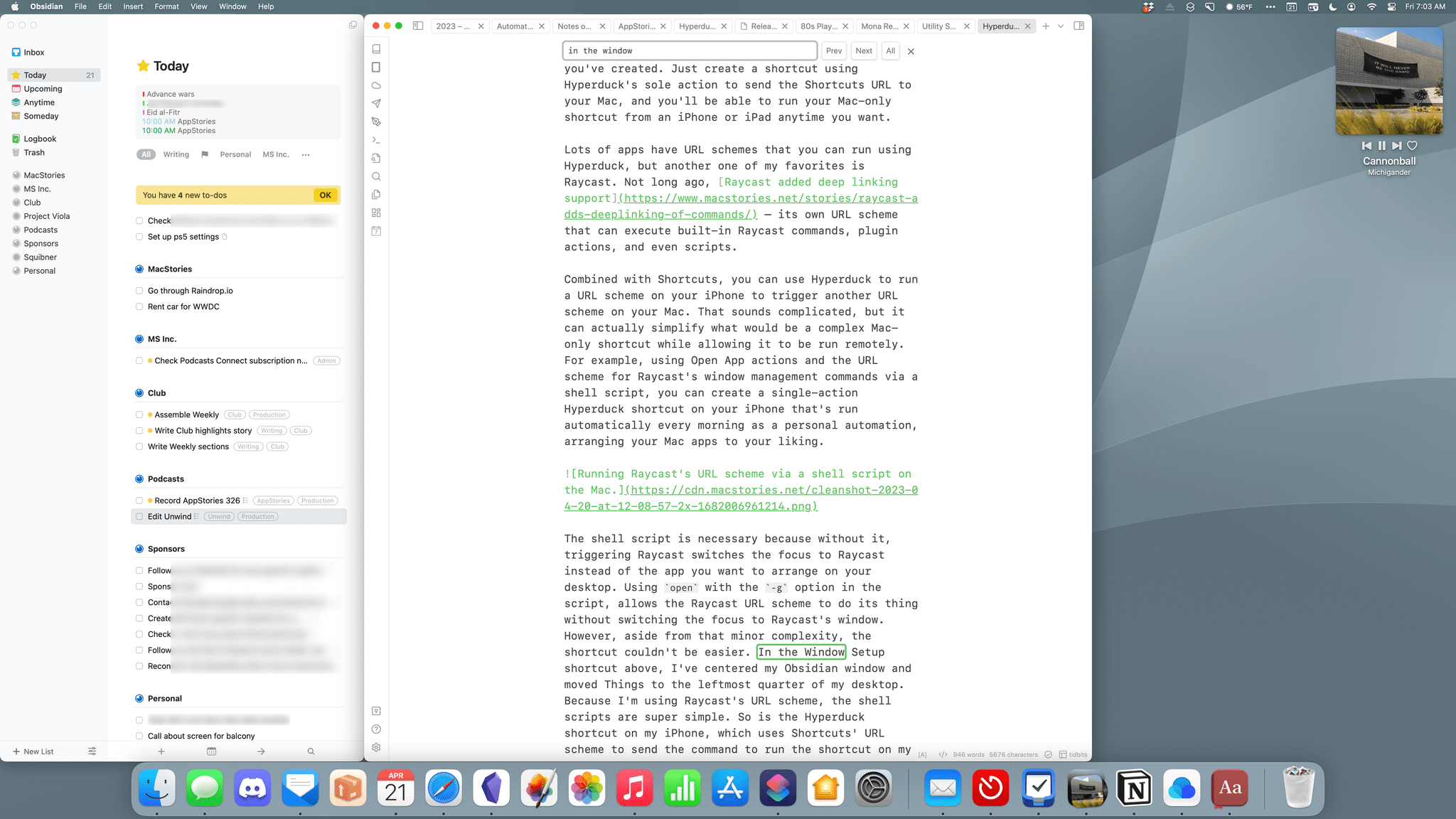Click the tidbits workspace status bar item
This screenshot has height=819, width=1456.
(1073, 754)
